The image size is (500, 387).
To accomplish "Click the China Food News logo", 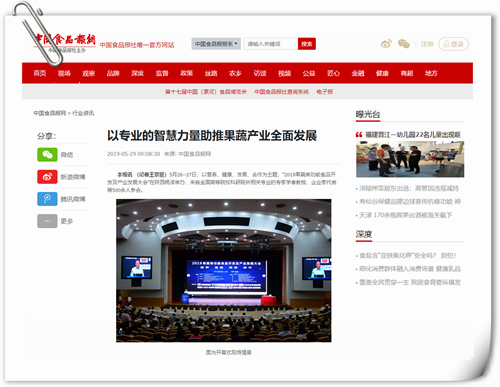I will [x=64, y=43].
